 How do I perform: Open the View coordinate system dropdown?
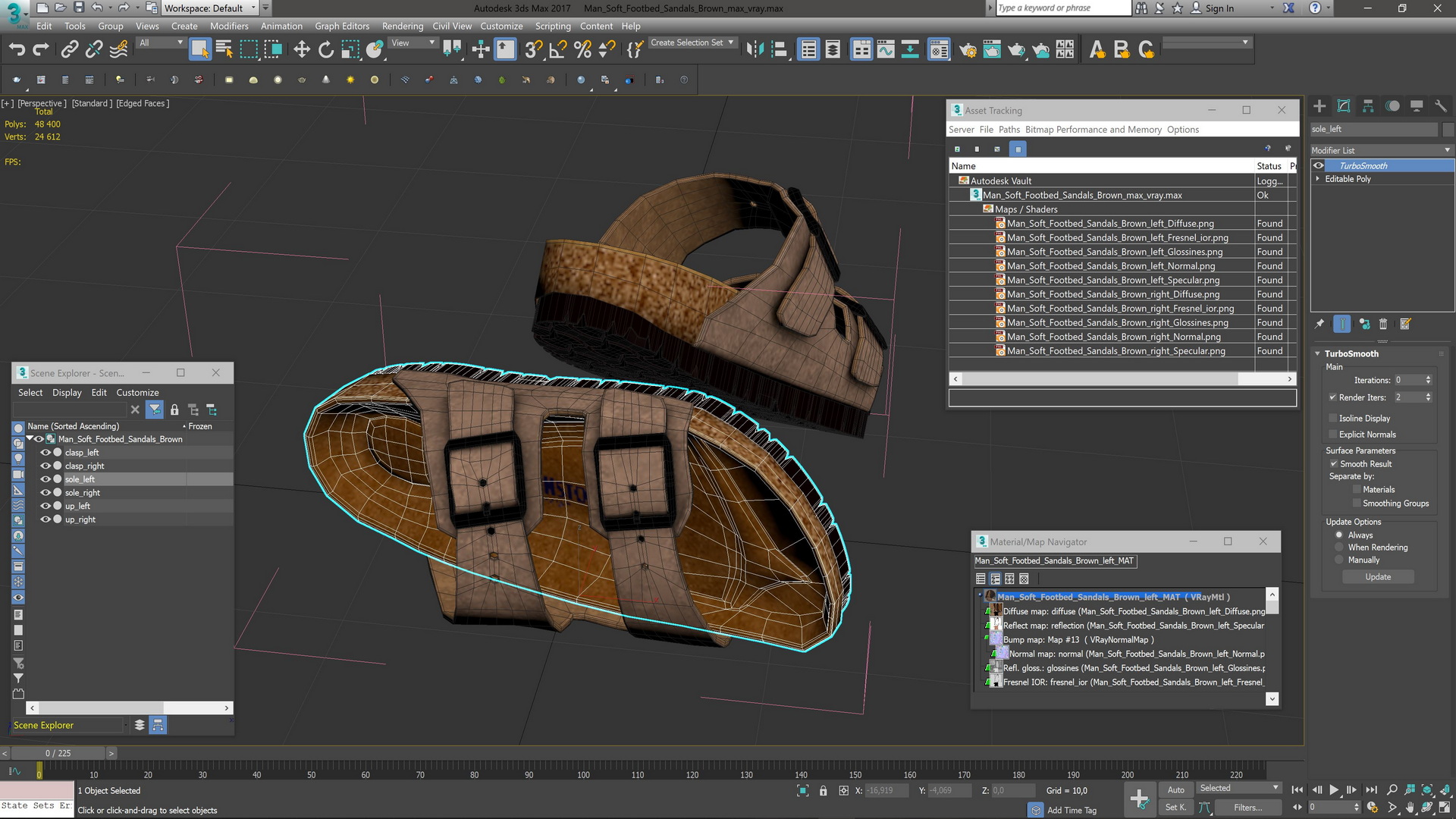point(413,43)
